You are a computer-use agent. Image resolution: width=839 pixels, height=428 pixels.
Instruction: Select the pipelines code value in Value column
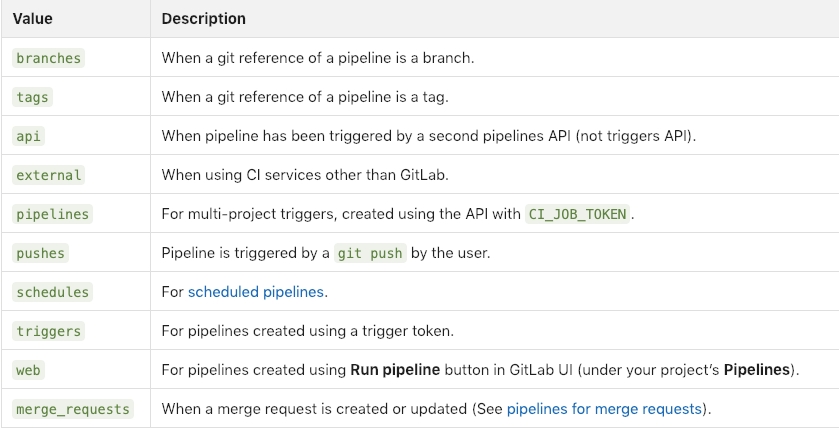pyautogui.click(x=52, y=214)
